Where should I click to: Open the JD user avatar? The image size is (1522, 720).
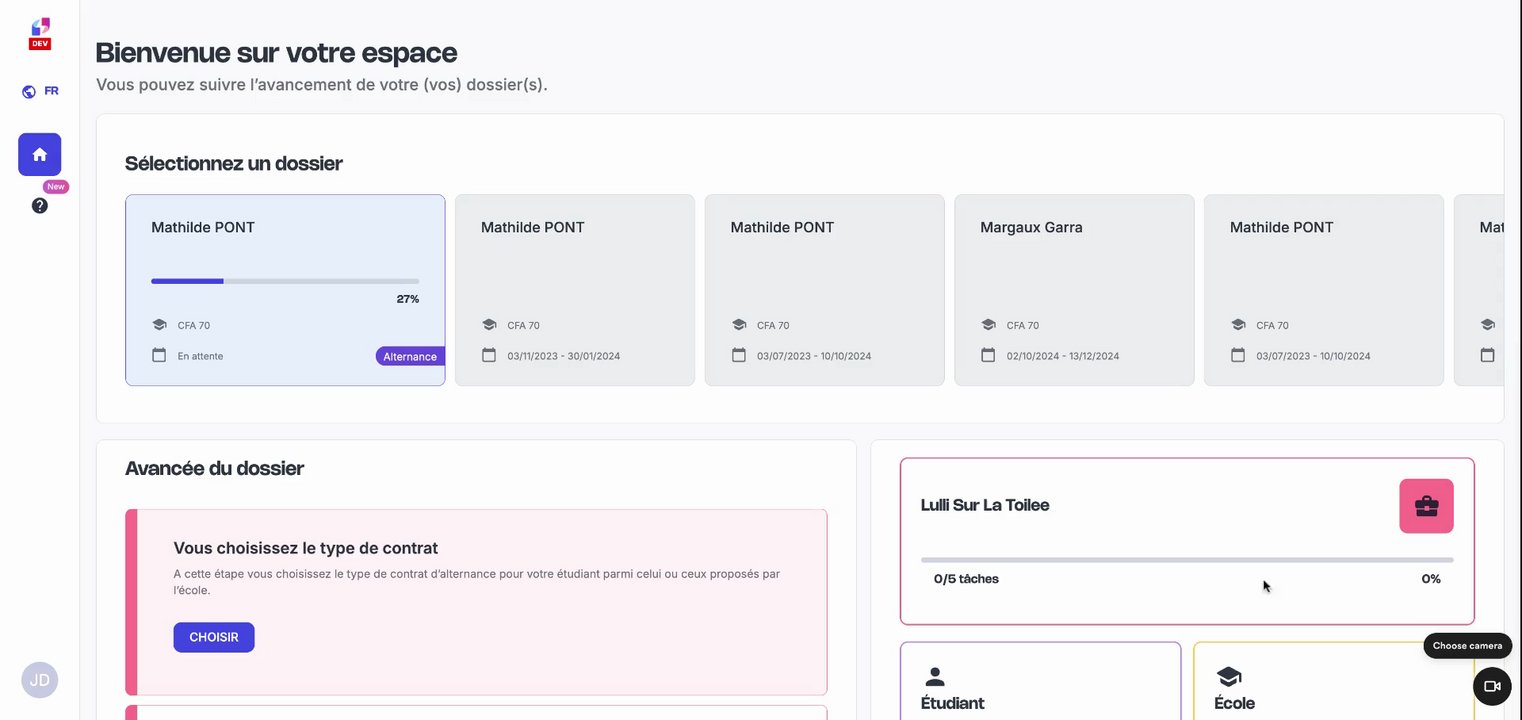[x=40, y=680]
